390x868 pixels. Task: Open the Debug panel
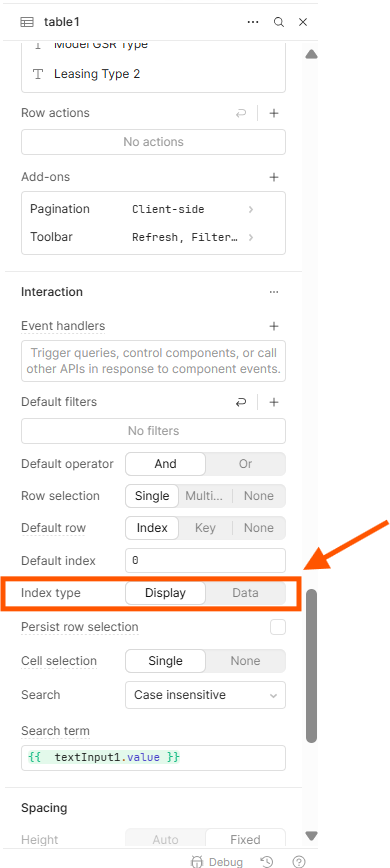coord(217,861)
